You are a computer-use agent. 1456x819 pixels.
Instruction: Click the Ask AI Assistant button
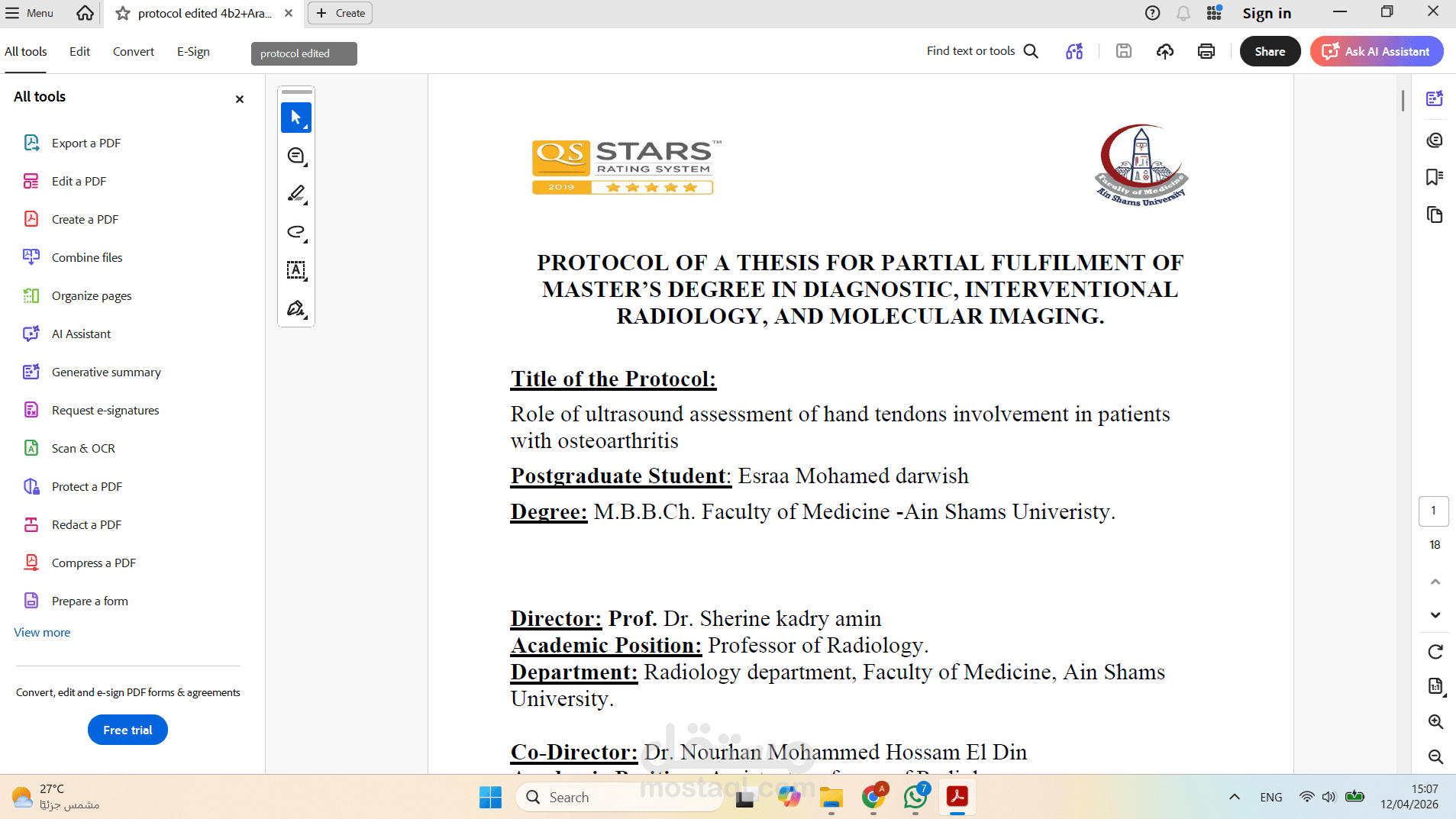click(1377, 51)
